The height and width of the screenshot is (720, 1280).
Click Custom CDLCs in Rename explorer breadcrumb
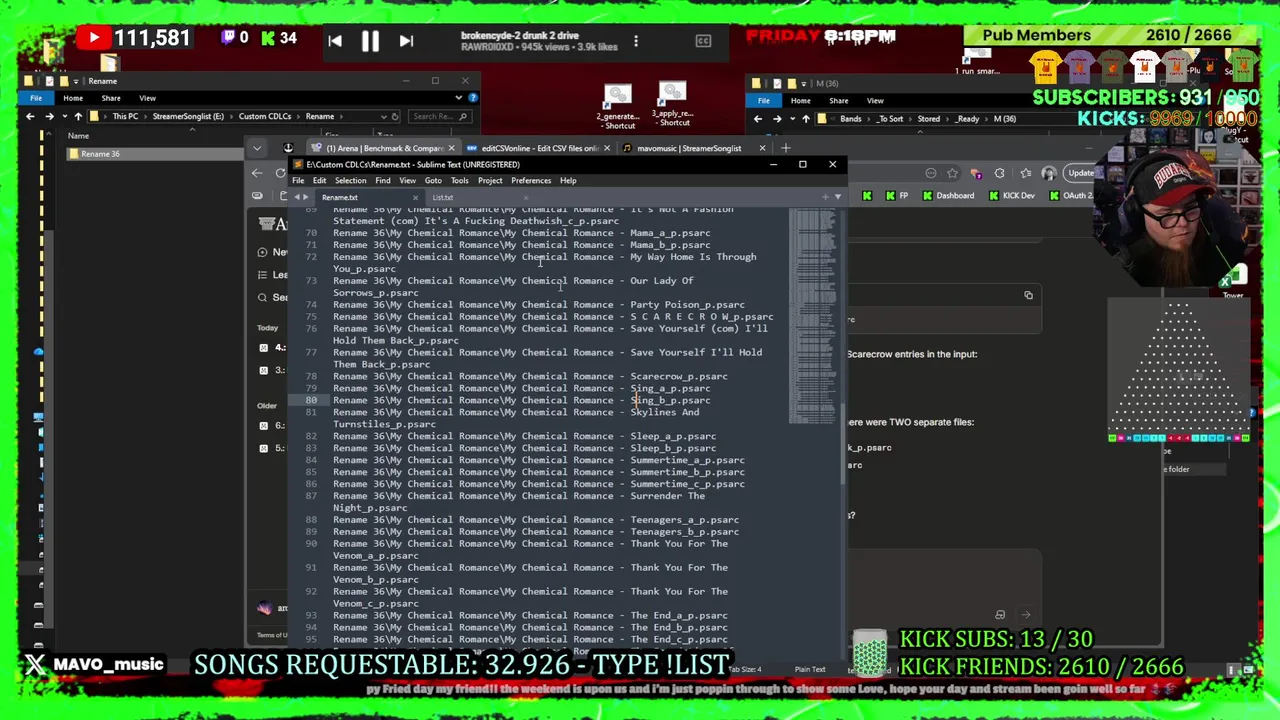click(265, 116)
